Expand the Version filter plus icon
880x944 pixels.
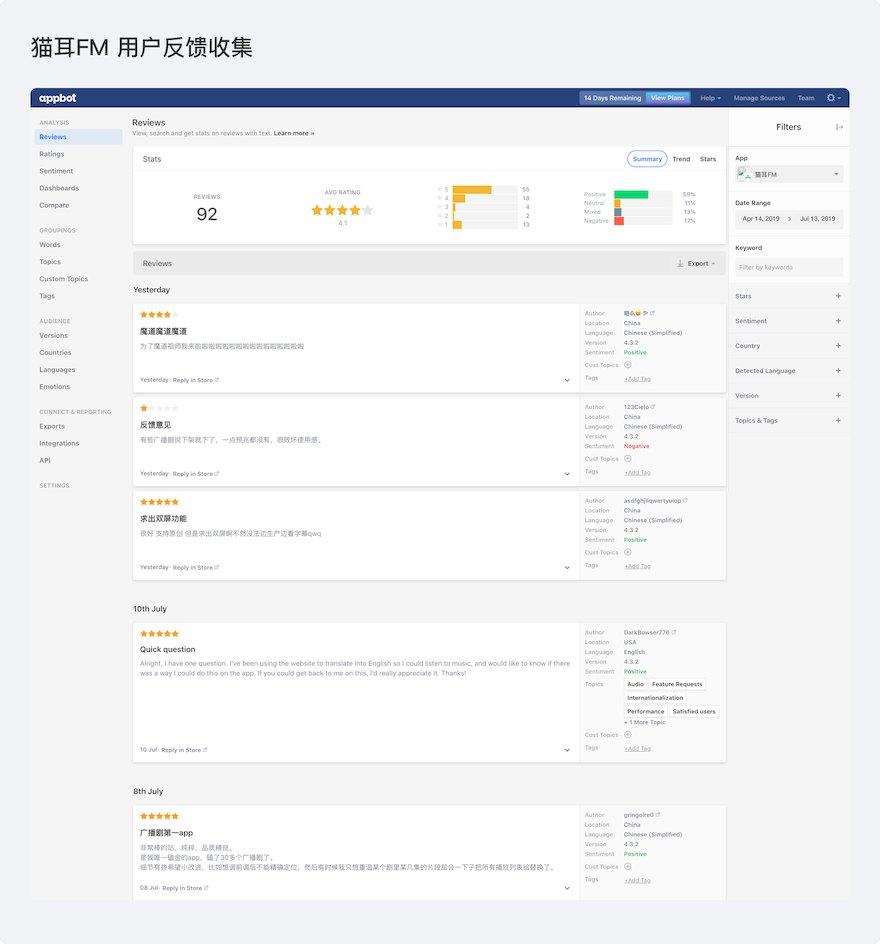[838, 396]
